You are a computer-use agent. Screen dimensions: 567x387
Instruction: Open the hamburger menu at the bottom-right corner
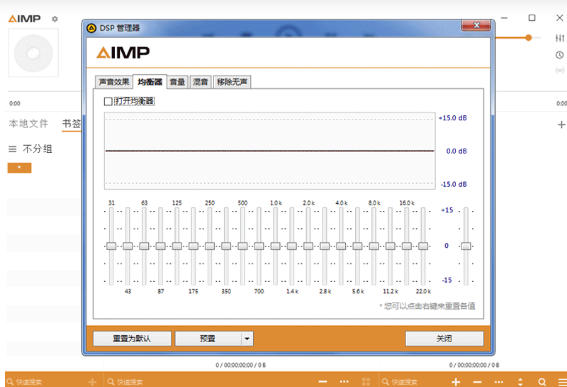coord(562,382)
